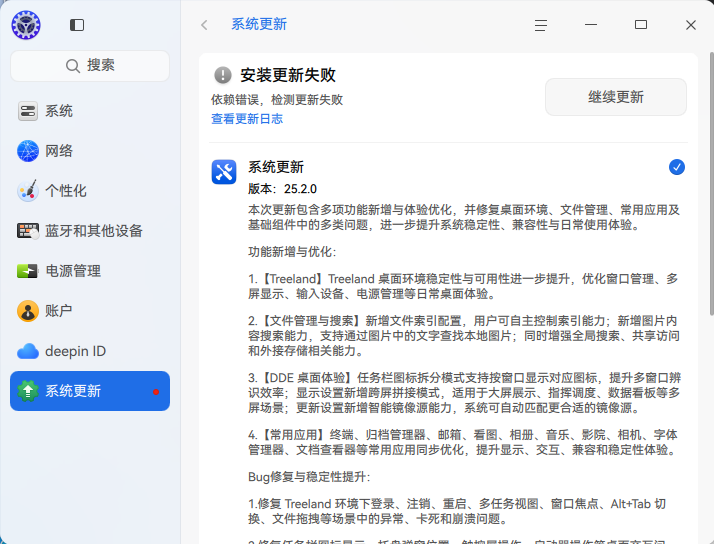This screenshot has width=714, height=544.
Task: Open the hamburger main menu
Action: [541, 25]
